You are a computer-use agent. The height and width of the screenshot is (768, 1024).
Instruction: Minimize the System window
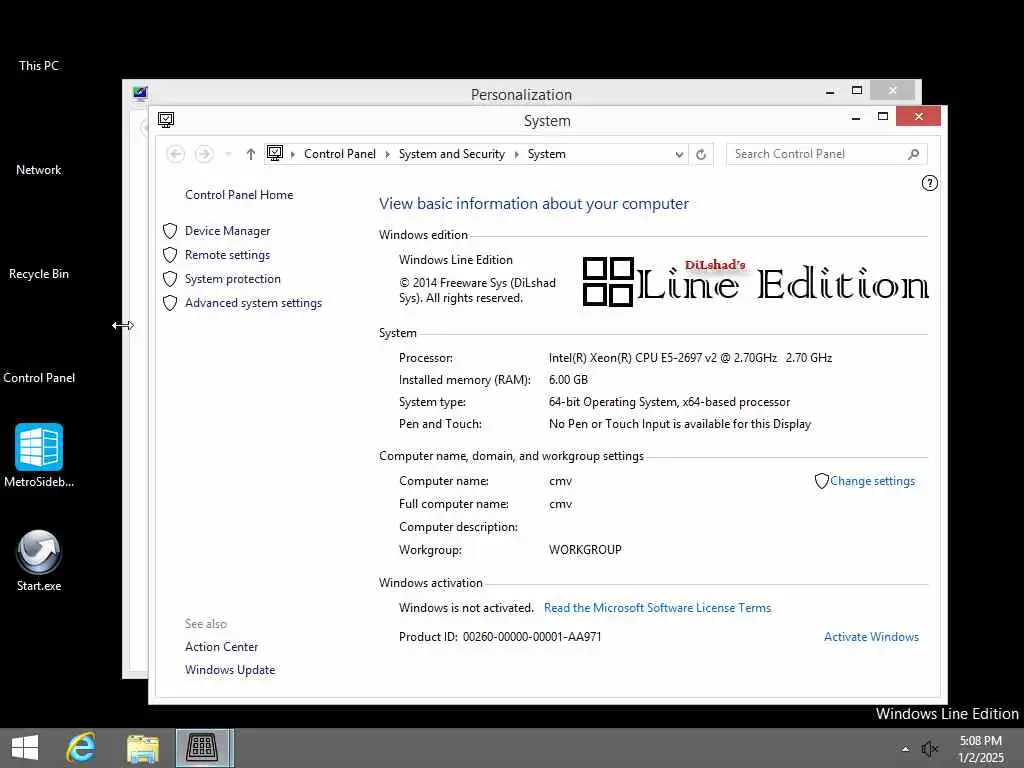coord(856,118)
